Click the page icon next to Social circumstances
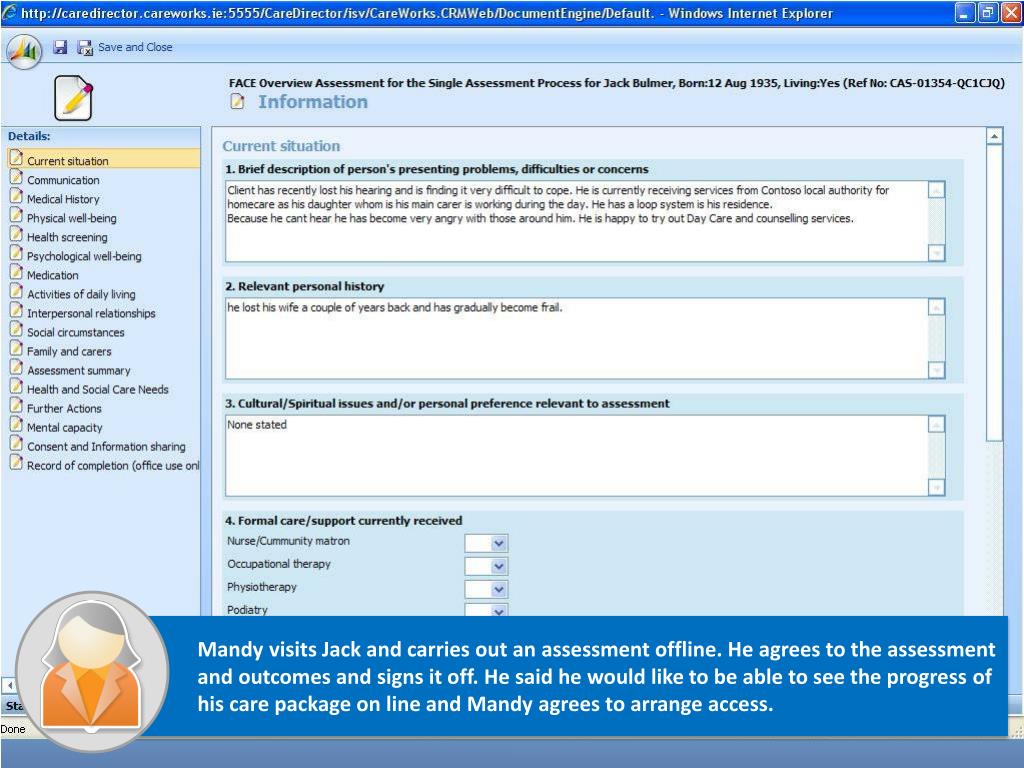Image resolution: width=1024 pixels, height=768 pixels. 16,329
